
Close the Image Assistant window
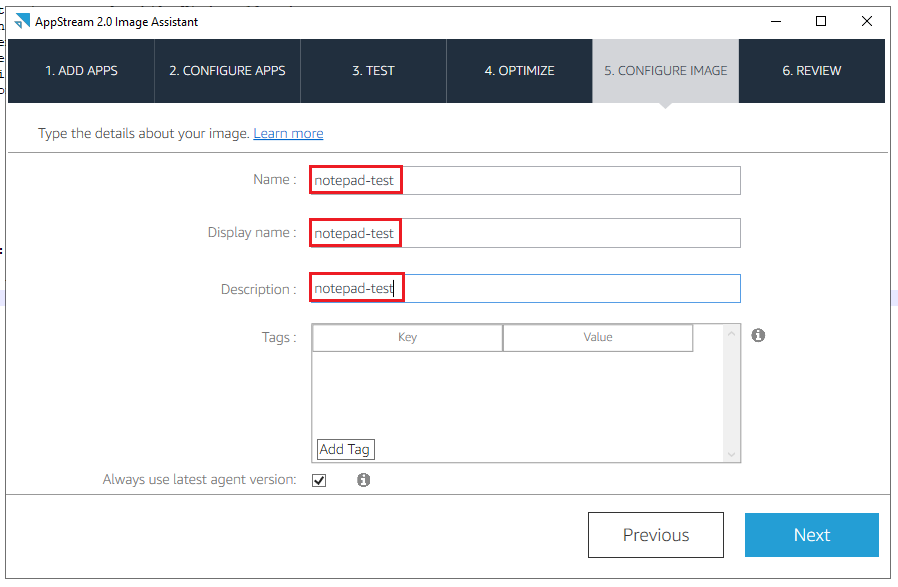point(867,22)
